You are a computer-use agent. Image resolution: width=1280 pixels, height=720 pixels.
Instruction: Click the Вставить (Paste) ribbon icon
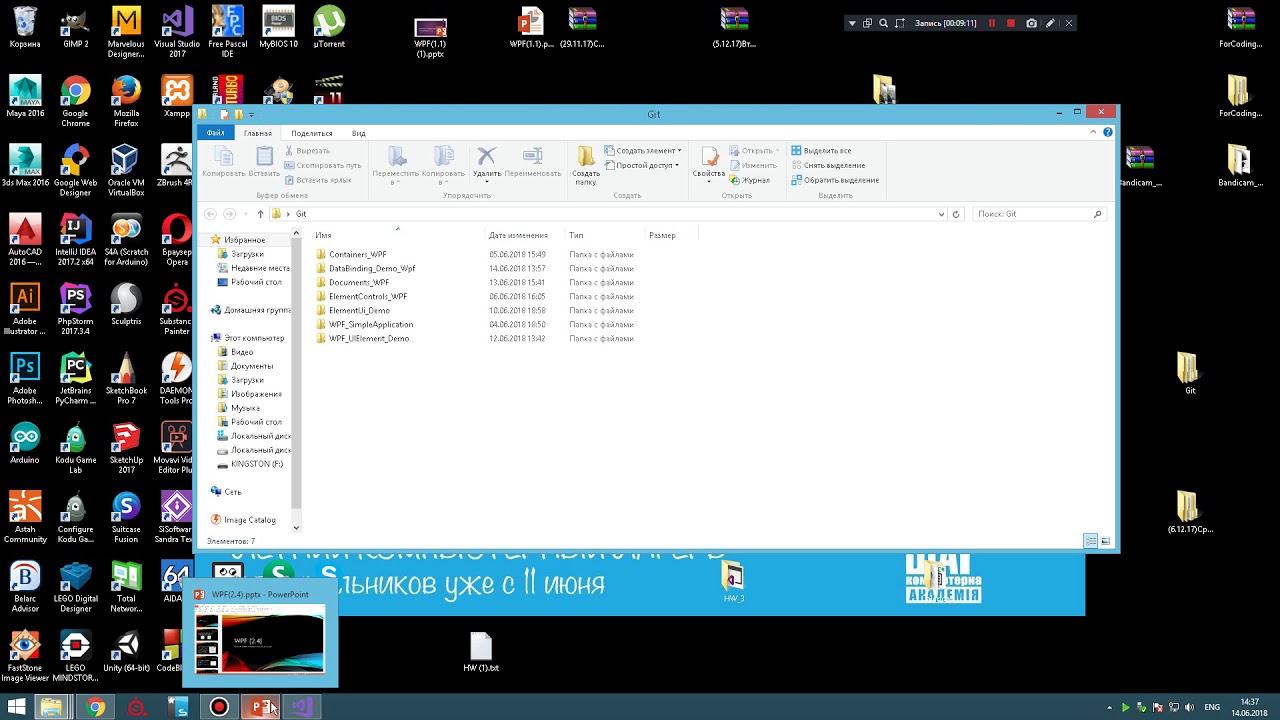point(264,163)
